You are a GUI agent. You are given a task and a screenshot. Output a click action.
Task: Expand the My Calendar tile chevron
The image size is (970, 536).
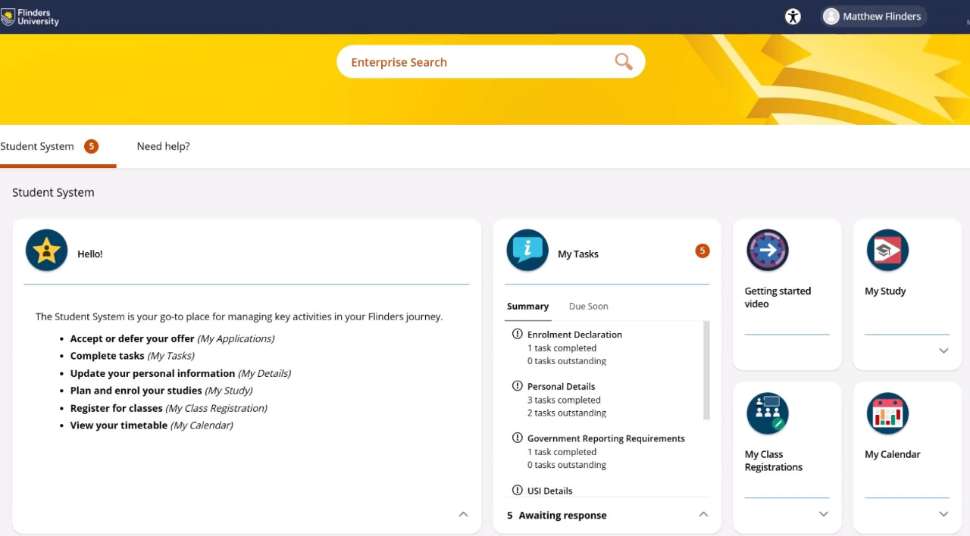click(943, 514)
